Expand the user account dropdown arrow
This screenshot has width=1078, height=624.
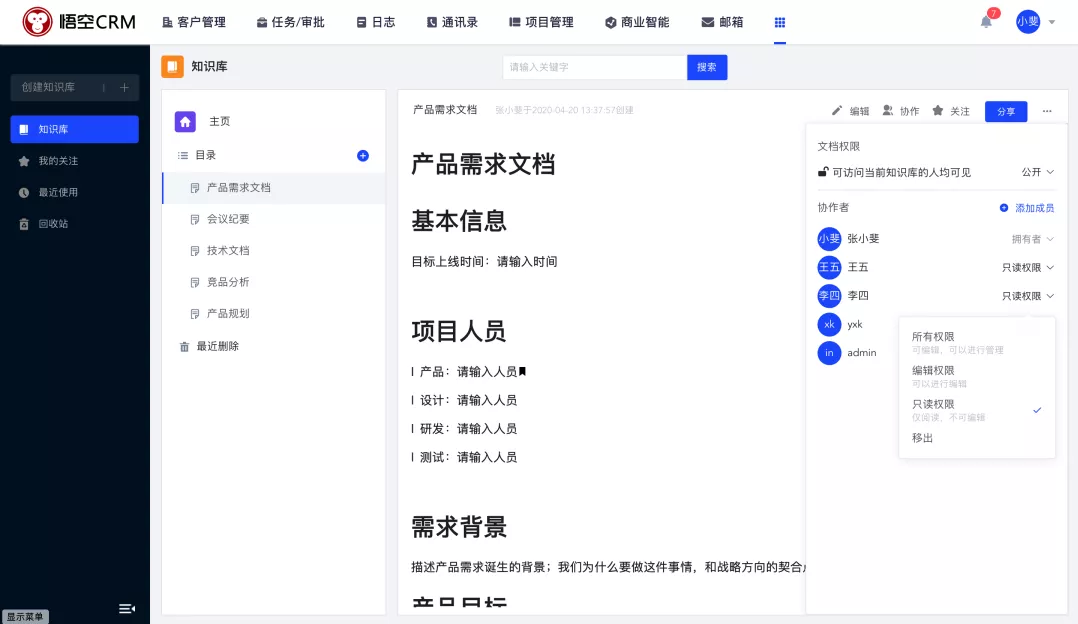(x=1052, y=22)
